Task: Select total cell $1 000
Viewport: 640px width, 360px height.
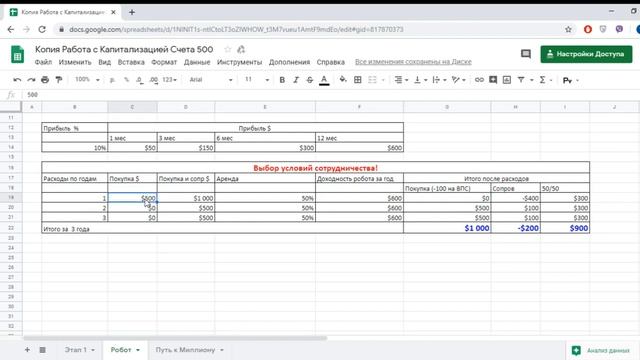Action: coord(447,228)
